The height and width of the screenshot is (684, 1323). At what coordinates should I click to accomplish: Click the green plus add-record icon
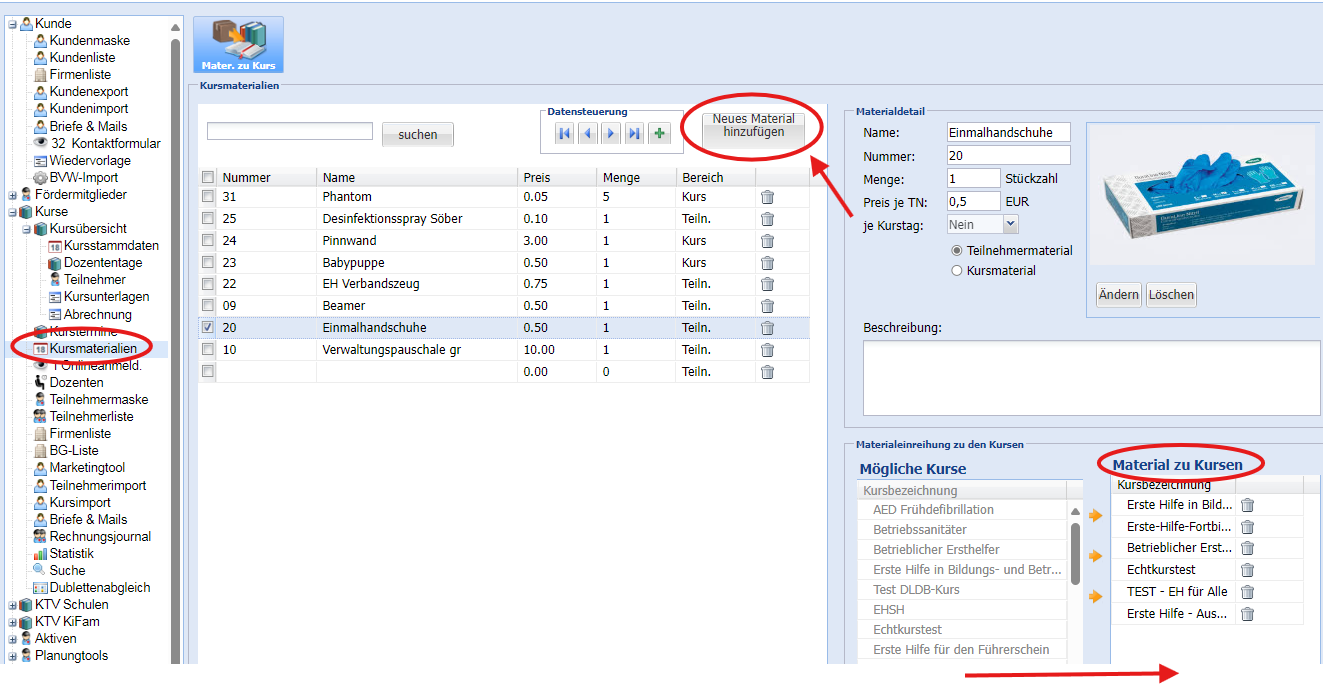(x=659, y=133)
